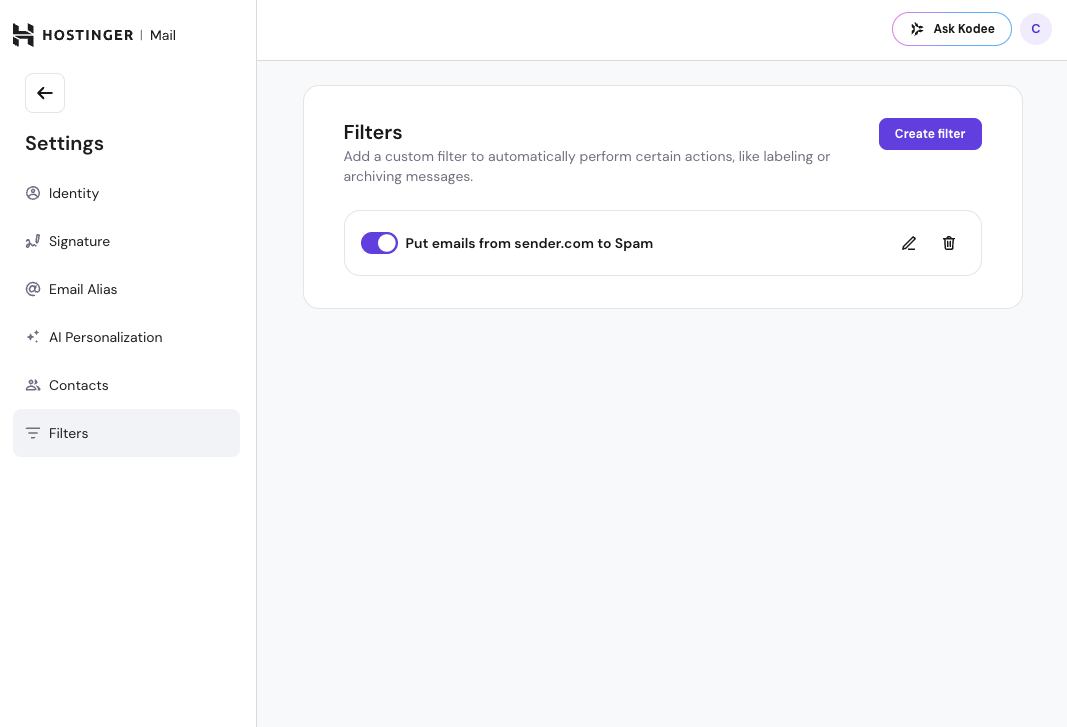Click the back arrow button

(45, 93)
